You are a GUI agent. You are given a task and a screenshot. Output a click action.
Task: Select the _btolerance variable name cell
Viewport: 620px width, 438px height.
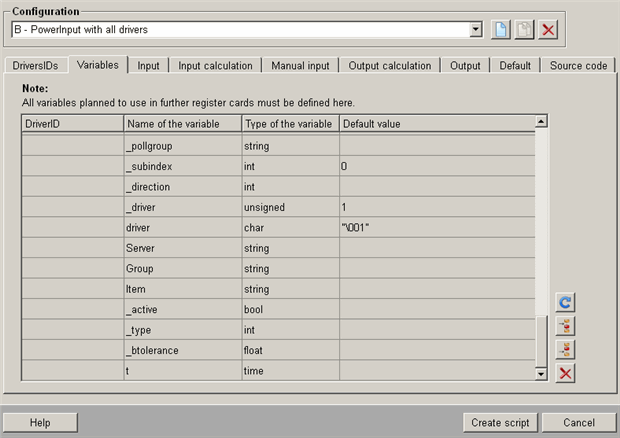coord(182,352)
